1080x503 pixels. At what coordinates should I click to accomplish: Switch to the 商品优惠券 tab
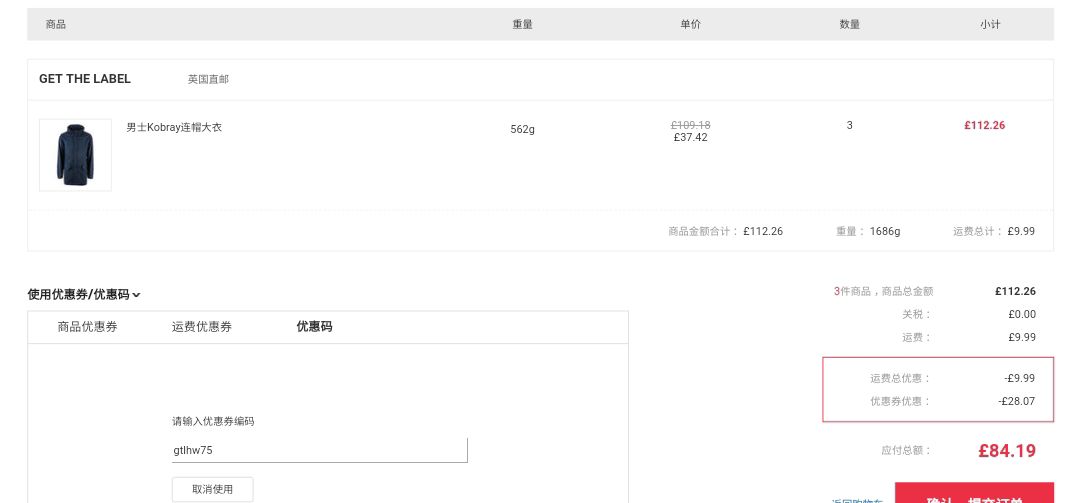click(87, 327)
